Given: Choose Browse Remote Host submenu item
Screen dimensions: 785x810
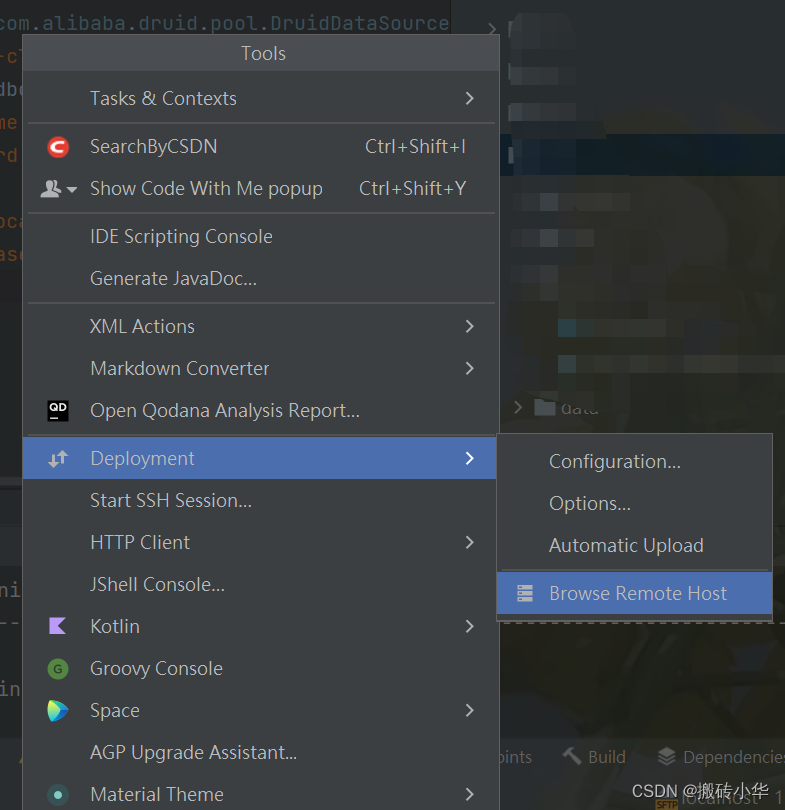Looking at the screenshot, I should (635, 593).
